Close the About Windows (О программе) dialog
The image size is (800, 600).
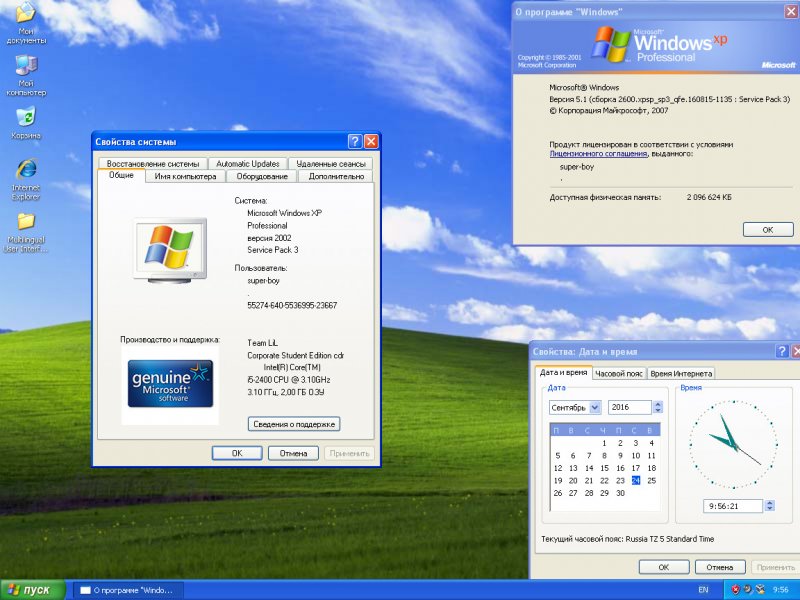tap(791, 12)
